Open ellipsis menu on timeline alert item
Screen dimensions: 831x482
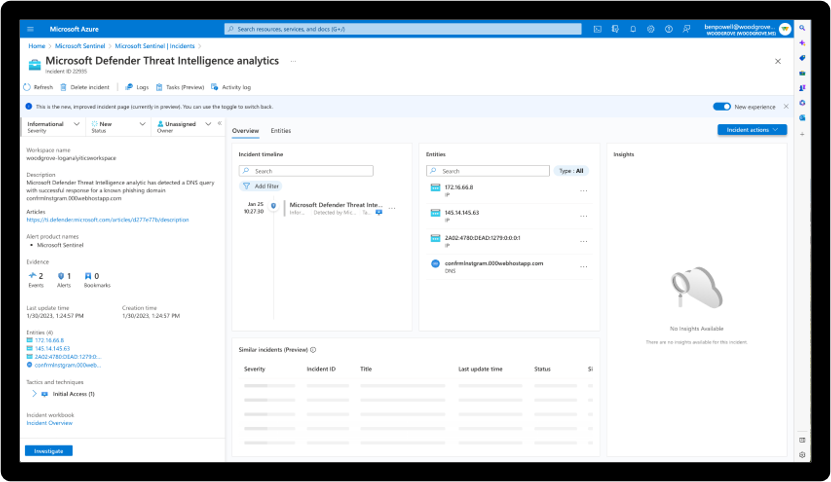392,208
